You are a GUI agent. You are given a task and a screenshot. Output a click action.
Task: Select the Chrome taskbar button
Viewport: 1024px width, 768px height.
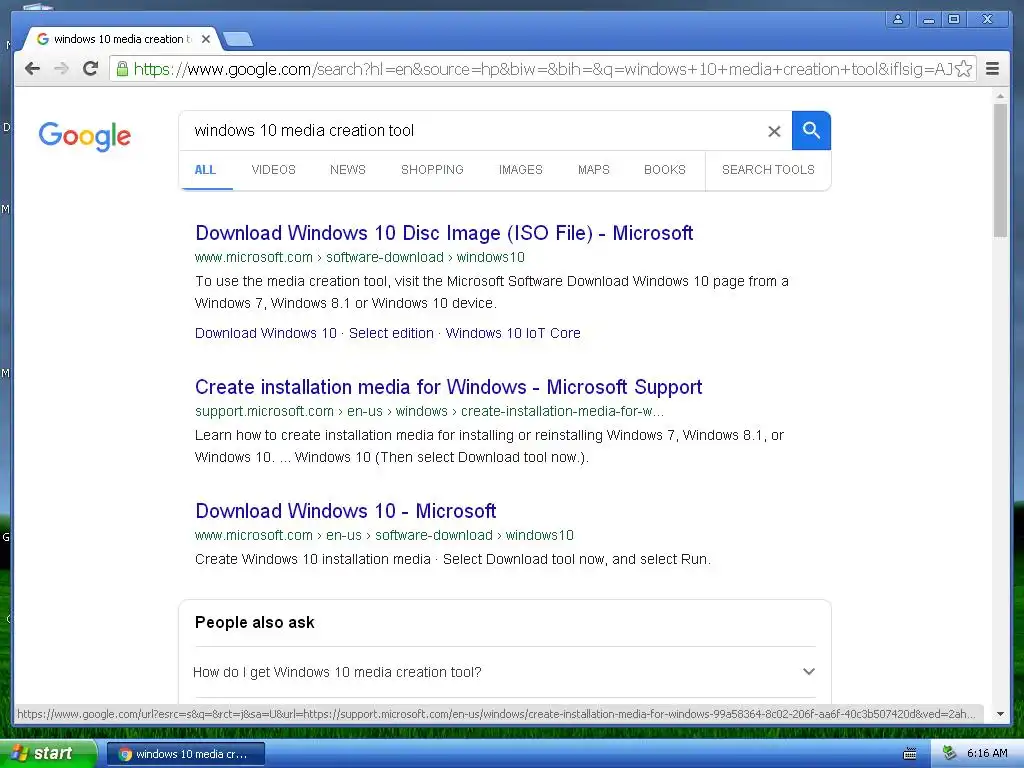[185, 754]
